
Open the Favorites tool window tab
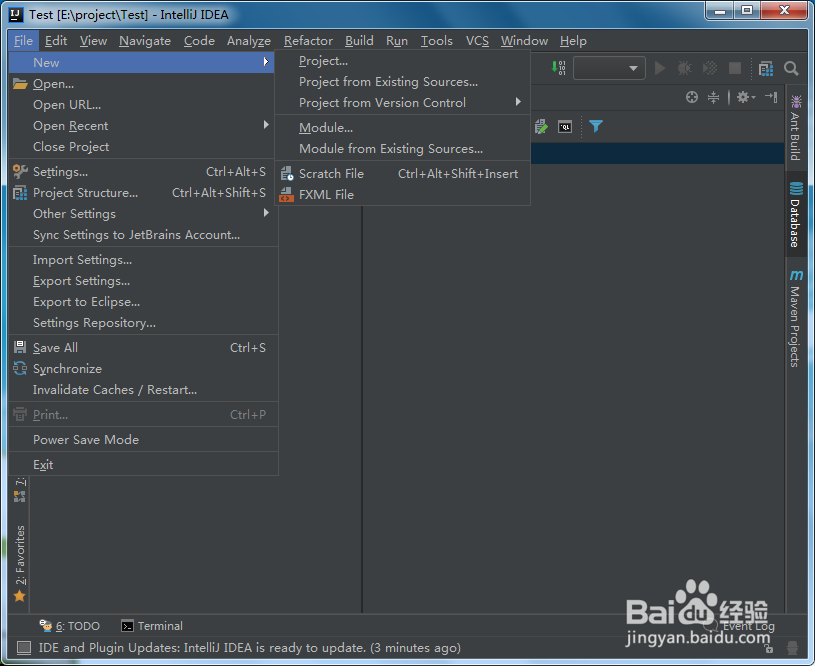[20, 564]
